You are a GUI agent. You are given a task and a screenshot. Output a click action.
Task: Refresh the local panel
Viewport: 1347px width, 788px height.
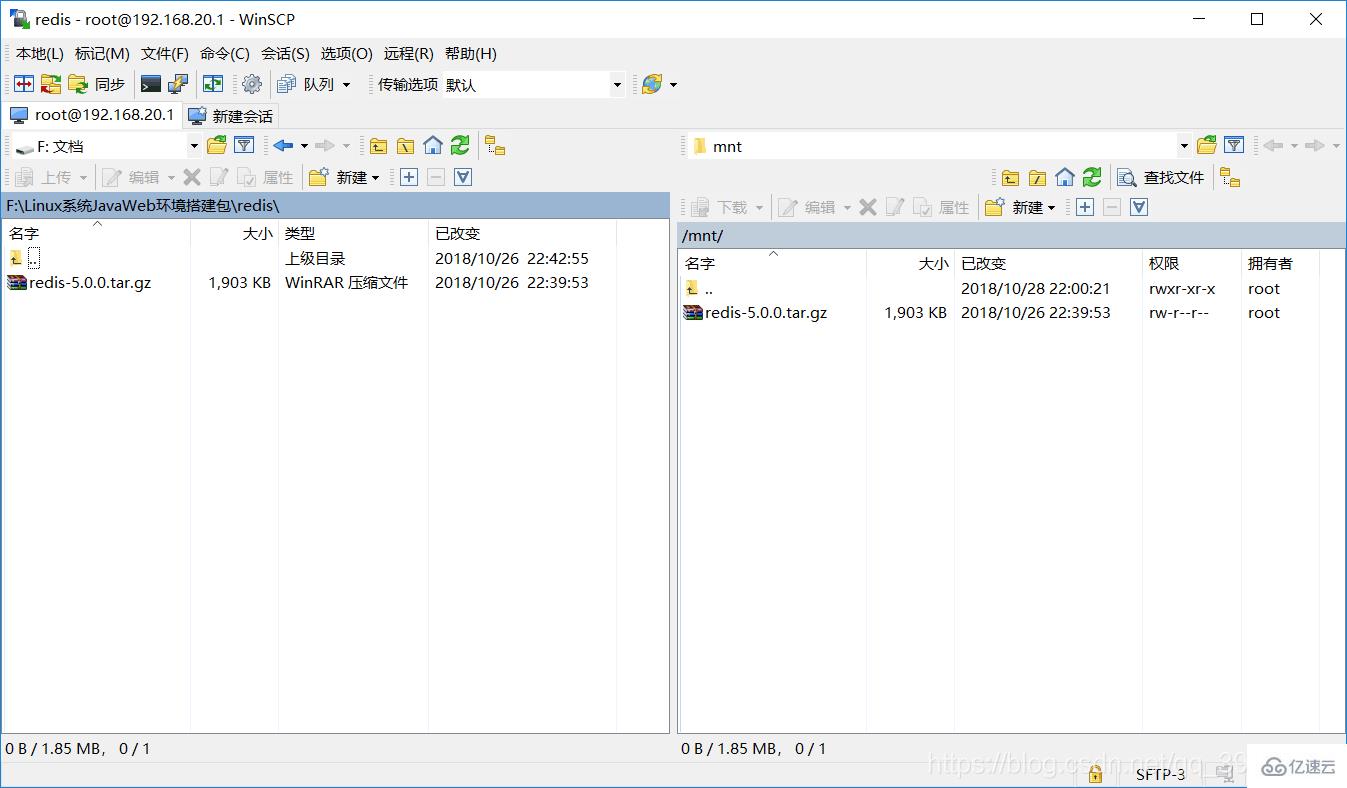460,146
